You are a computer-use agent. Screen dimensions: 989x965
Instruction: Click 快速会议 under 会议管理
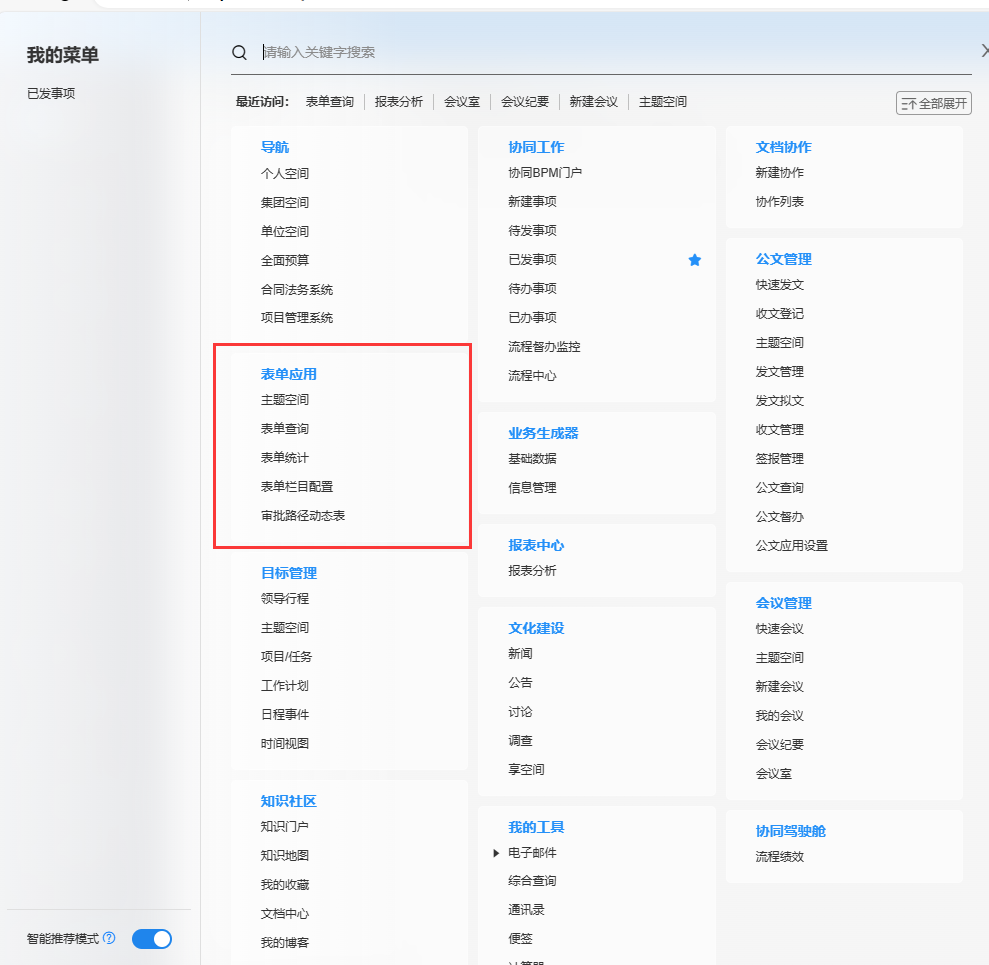point(780,629)
